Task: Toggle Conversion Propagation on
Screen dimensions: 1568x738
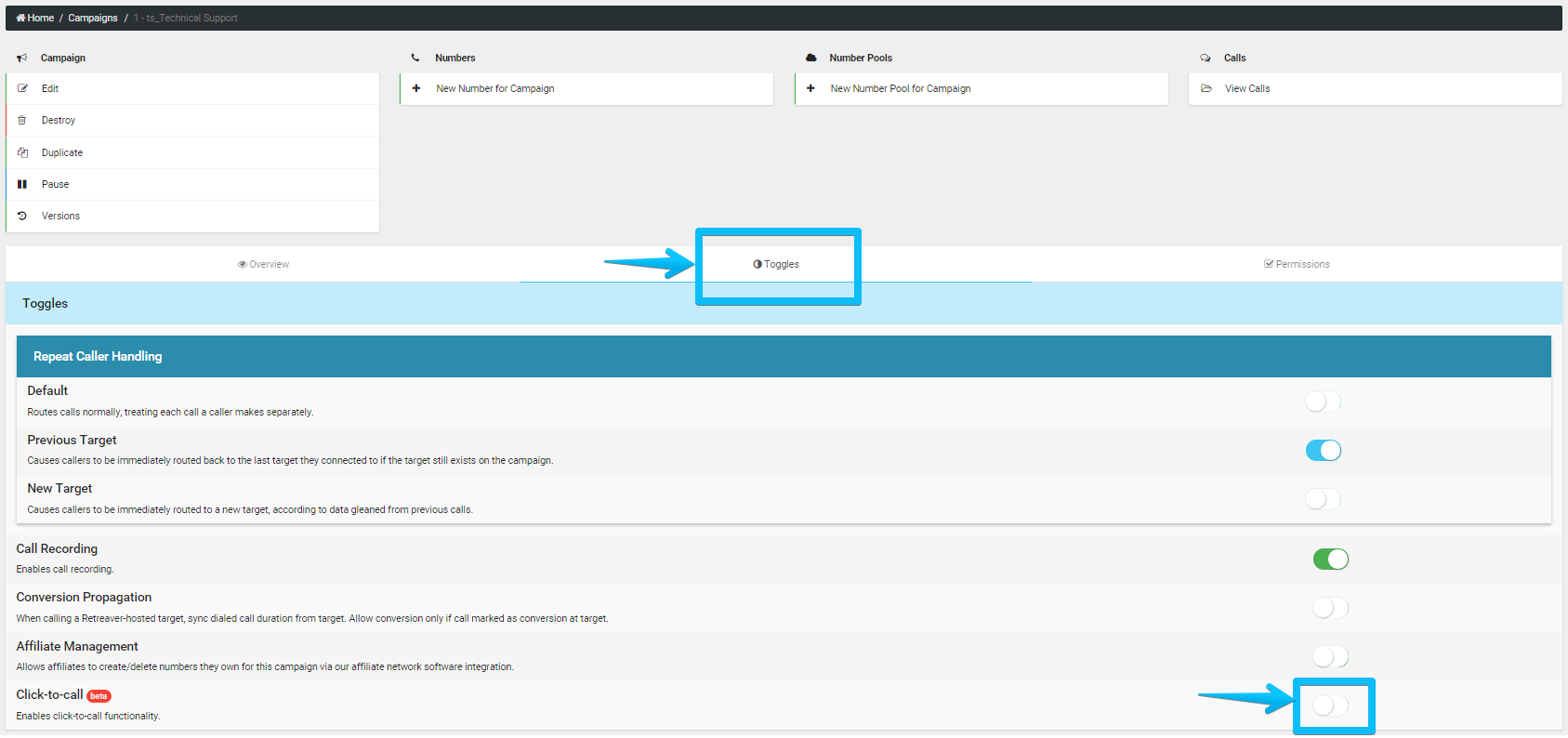Action: pos(1330,608)
